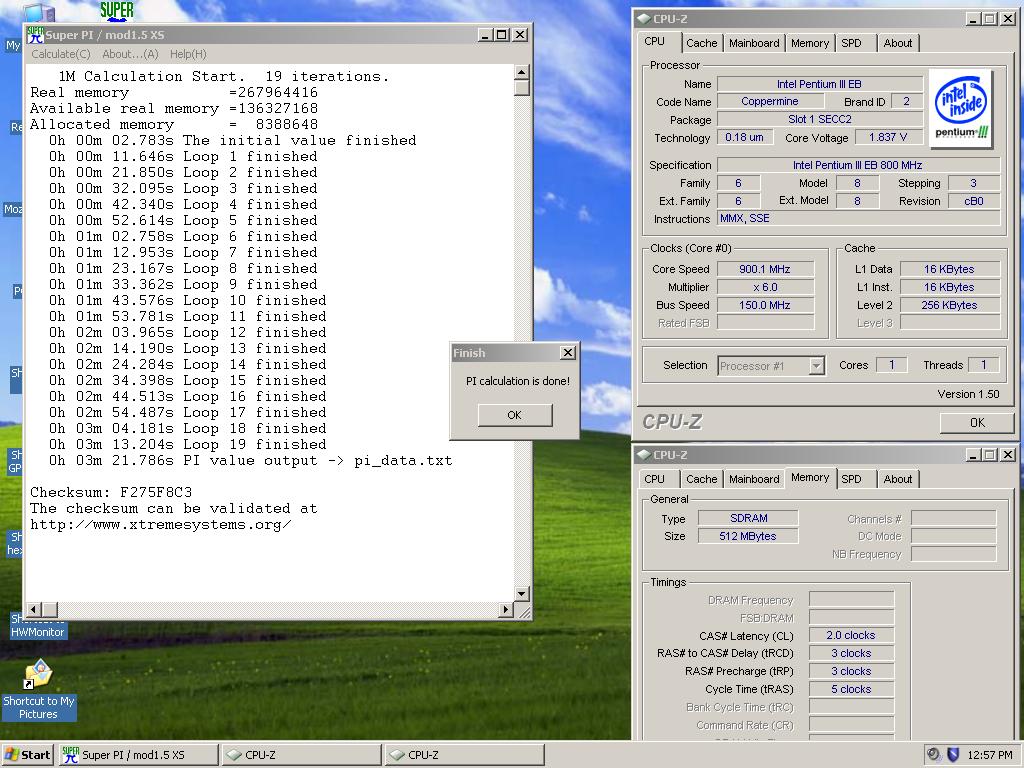This screenshot has height=768, width=1024.
Task: Click the 12:57 PM taskbar clock
Action: 989,755
